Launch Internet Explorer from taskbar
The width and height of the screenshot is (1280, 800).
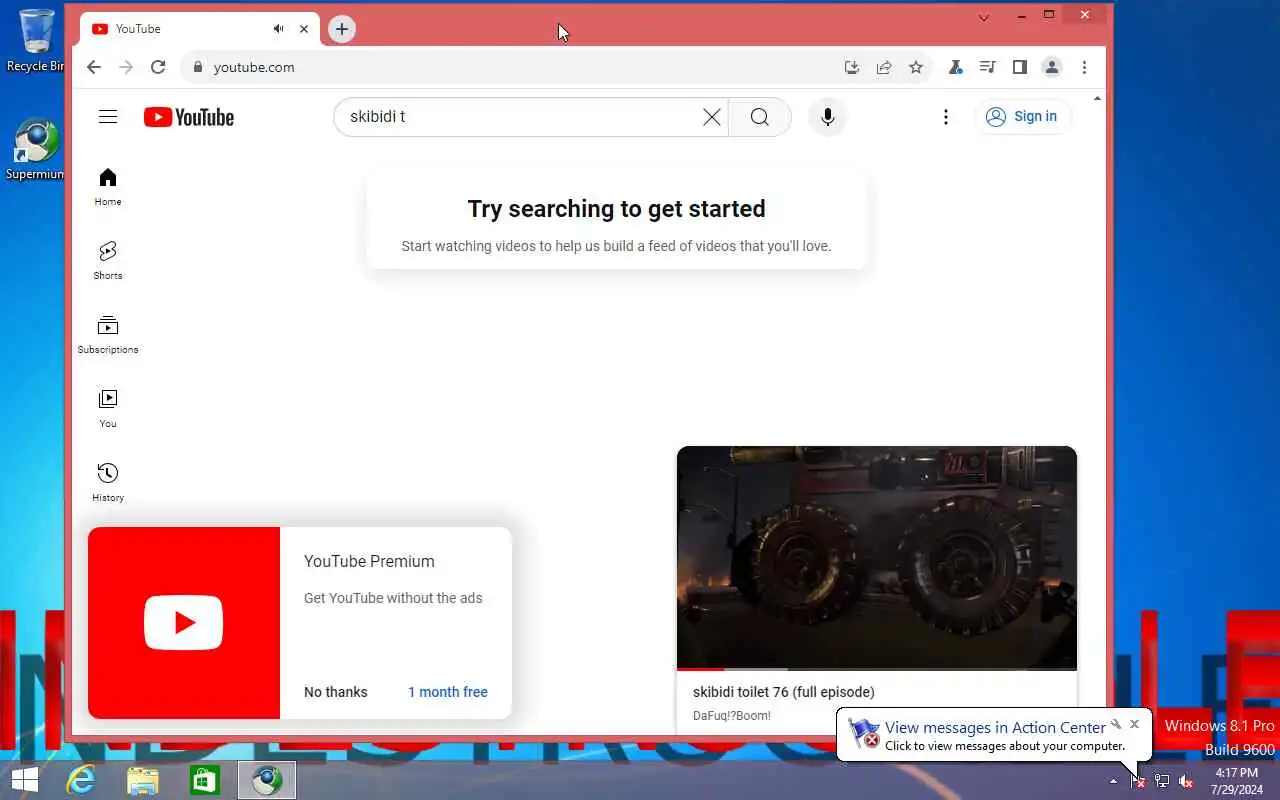pyautogui.click(x=80, y=780)
